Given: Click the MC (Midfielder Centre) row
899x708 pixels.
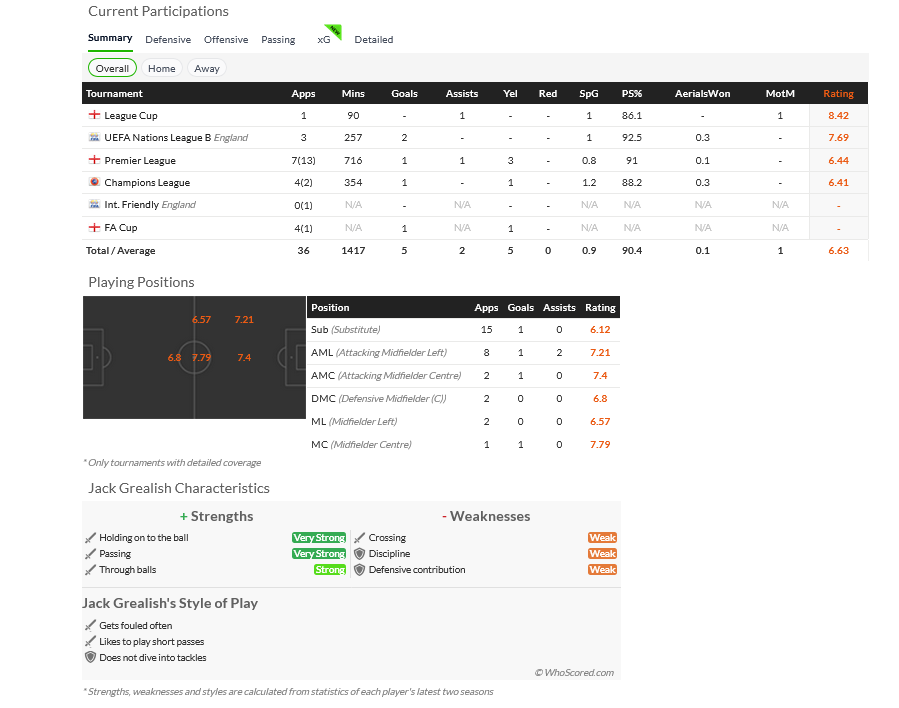Looking at the screenshot, I should pyautogui.click(x=464, y=444).
